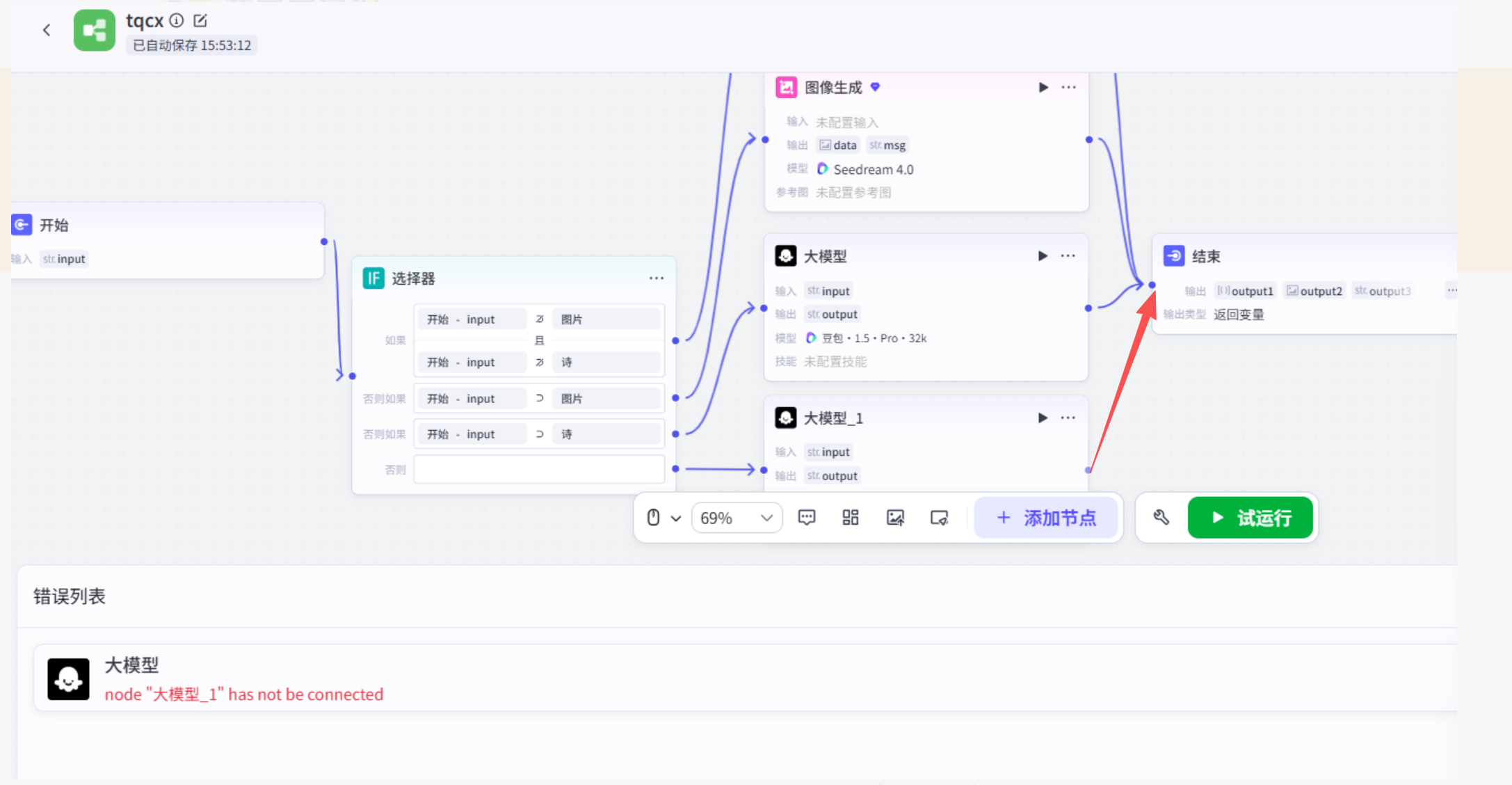Click the green 试运行 button
The height and width of the screenshot is (785, 1512).
tap(1250, 518)
